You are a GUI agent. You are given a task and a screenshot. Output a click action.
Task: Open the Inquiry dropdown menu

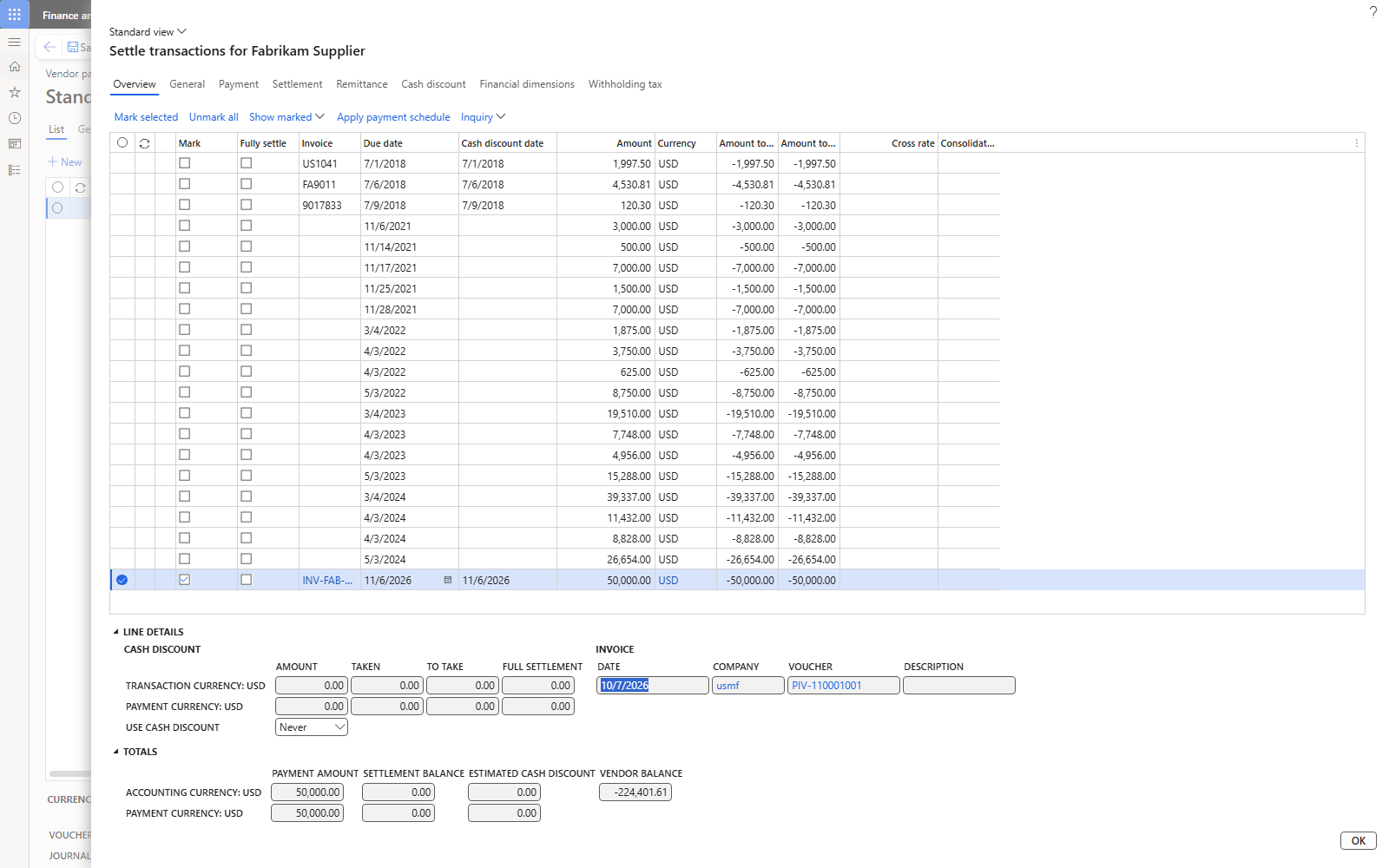[483, 117]
